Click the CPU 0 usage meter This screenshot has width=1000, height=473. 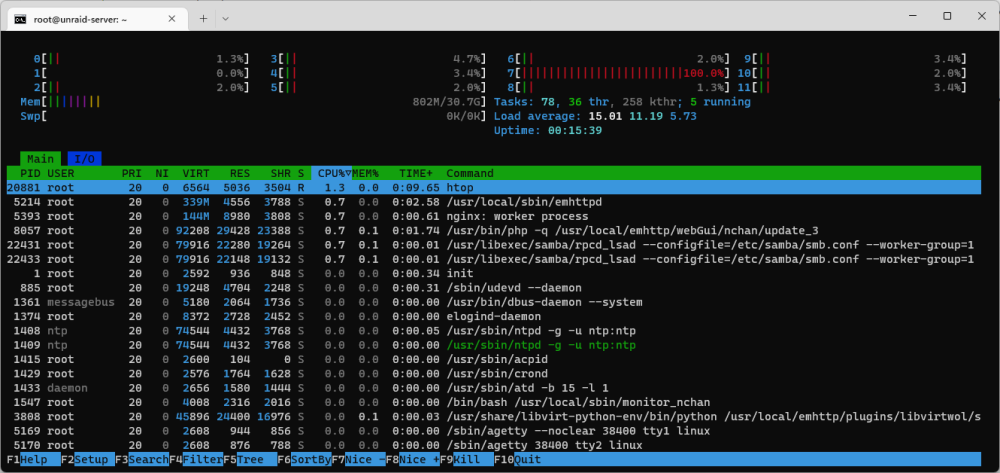[x=142, y=59]
